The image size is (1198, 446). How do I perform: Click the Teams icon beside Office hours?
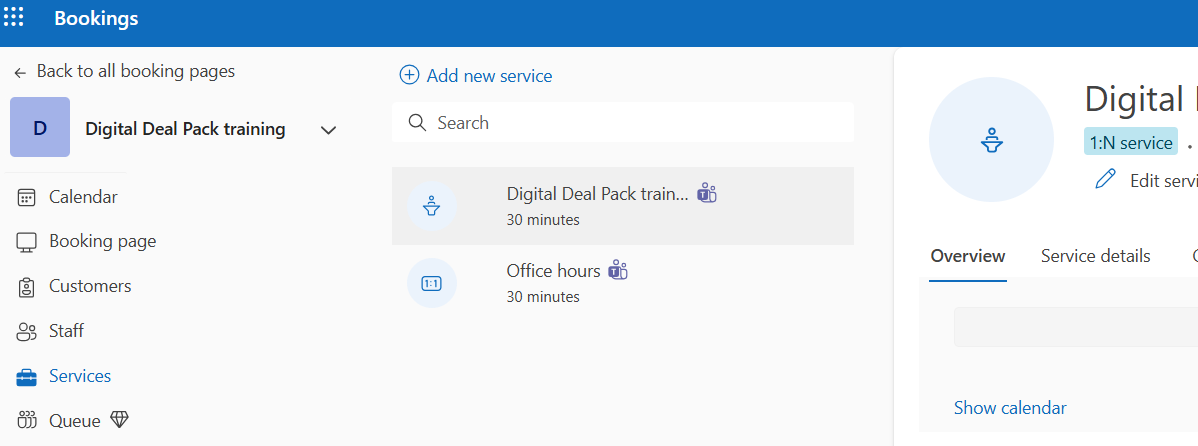point(618,270)
